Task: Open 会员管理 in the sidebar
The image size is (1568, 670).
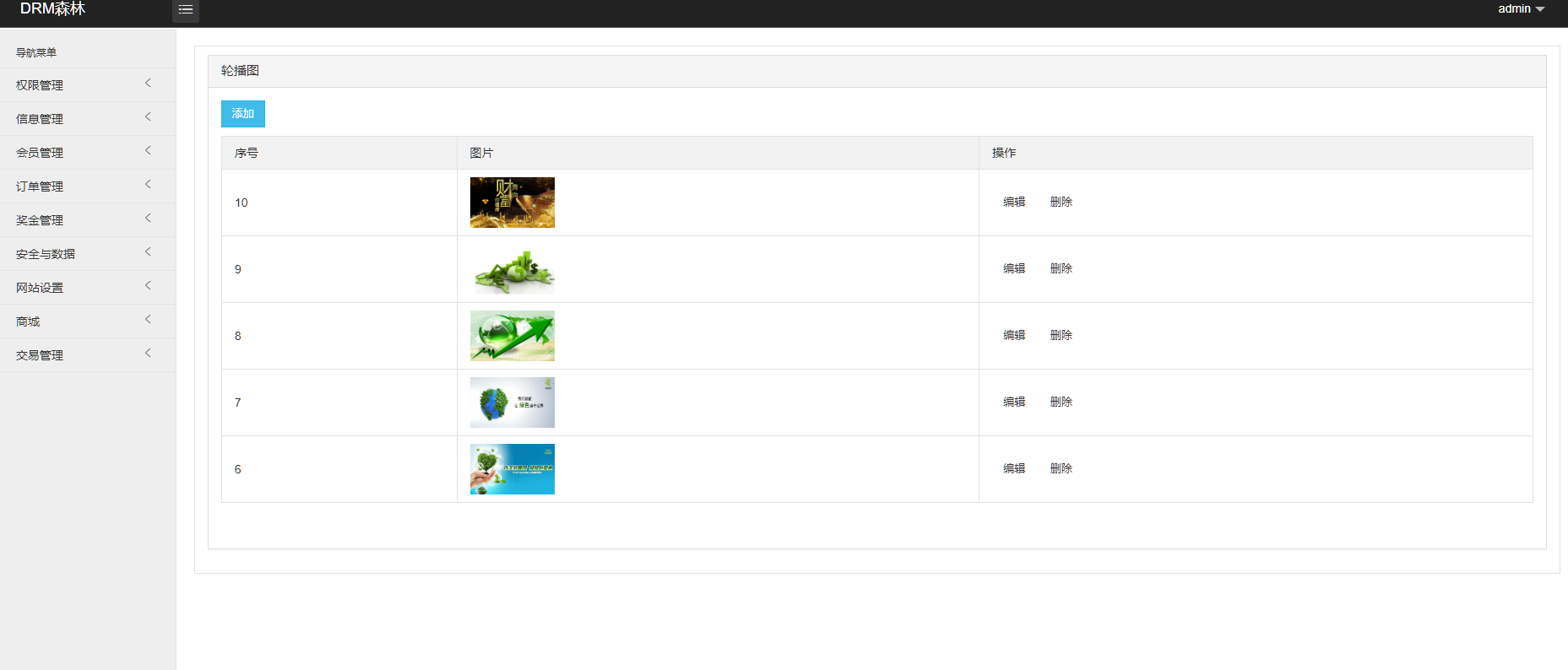Action: (x=40, y=153)
